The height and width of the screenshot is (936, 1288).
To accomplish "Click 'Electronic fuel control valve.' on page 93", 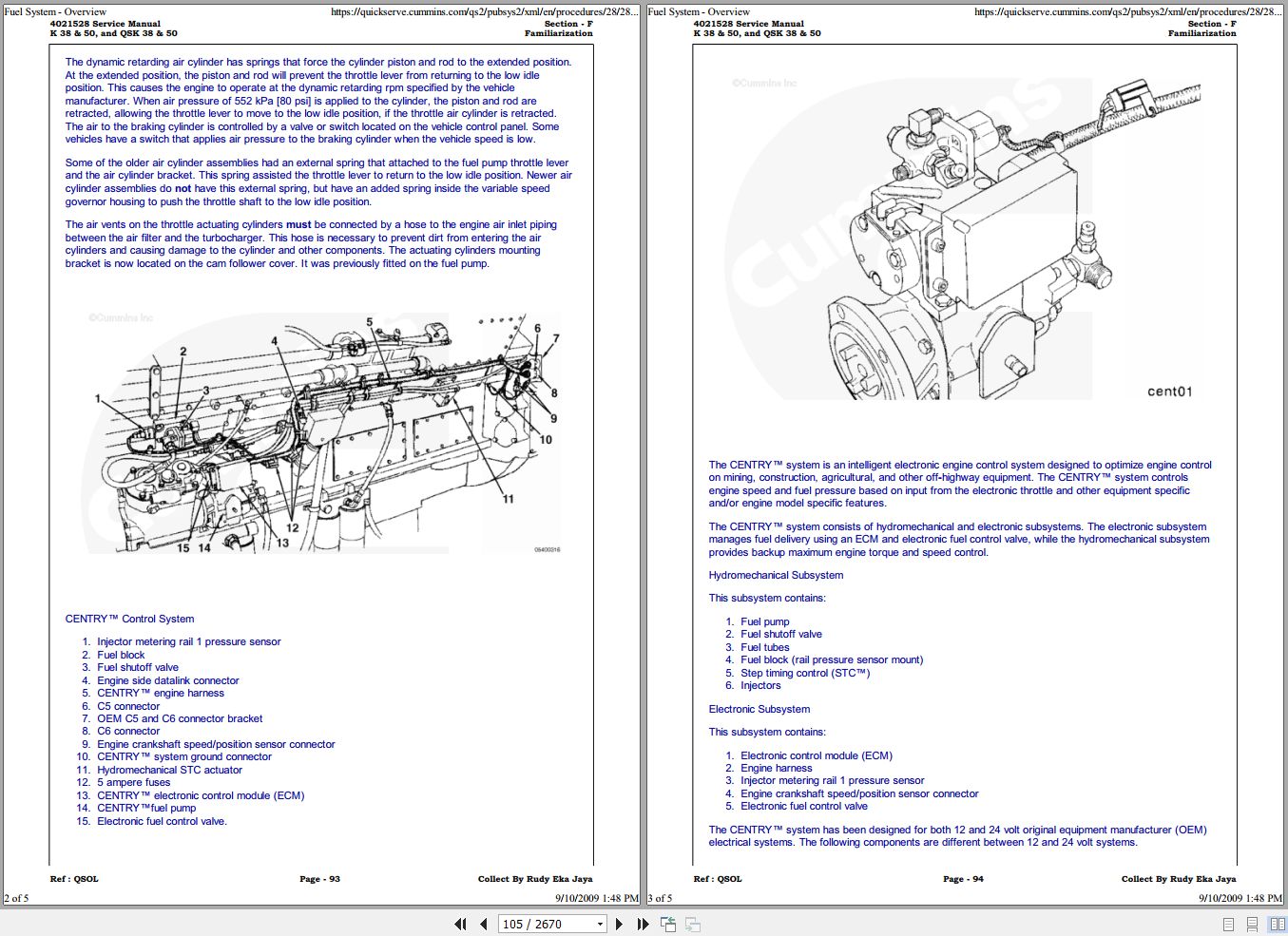I will [162, 821].
